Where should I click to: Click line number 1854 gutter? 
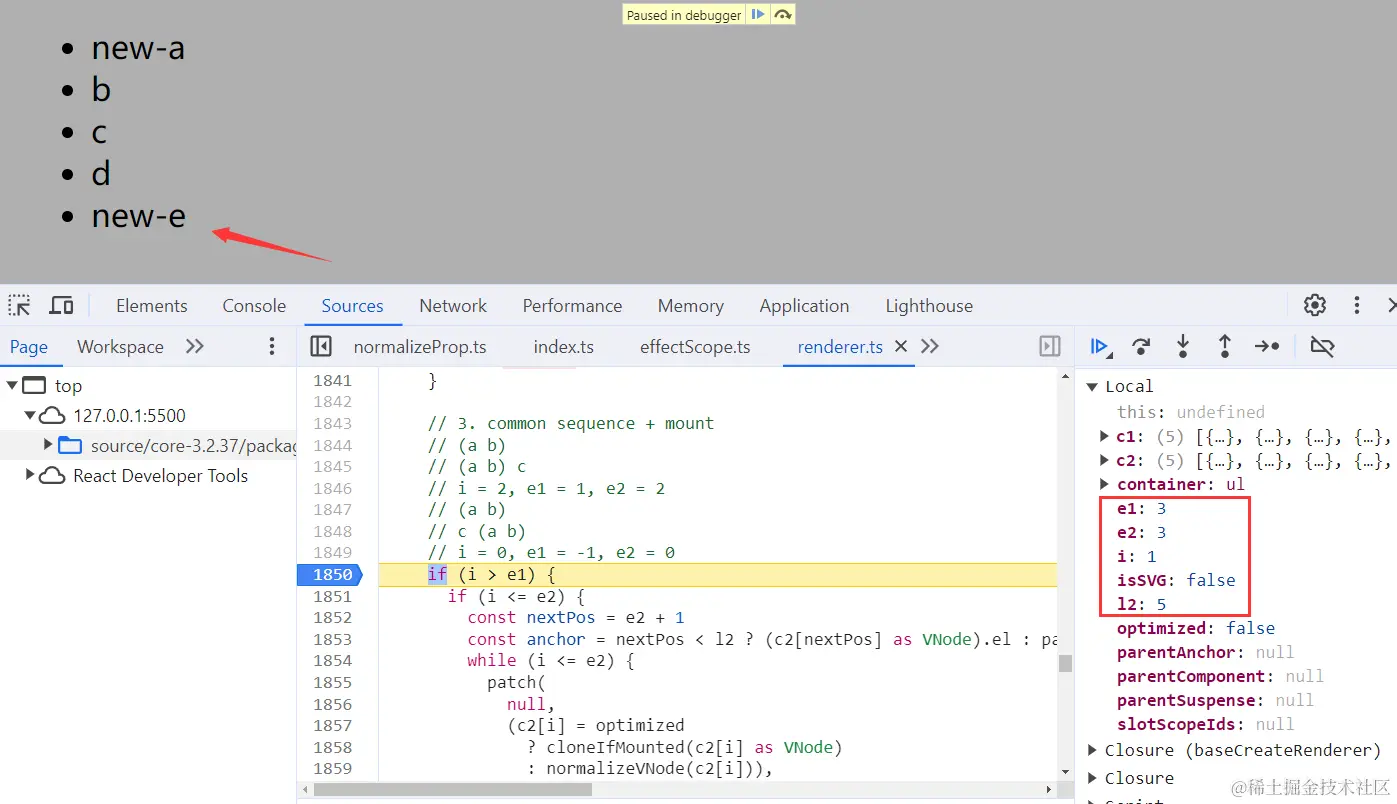(x=332, y=660)
